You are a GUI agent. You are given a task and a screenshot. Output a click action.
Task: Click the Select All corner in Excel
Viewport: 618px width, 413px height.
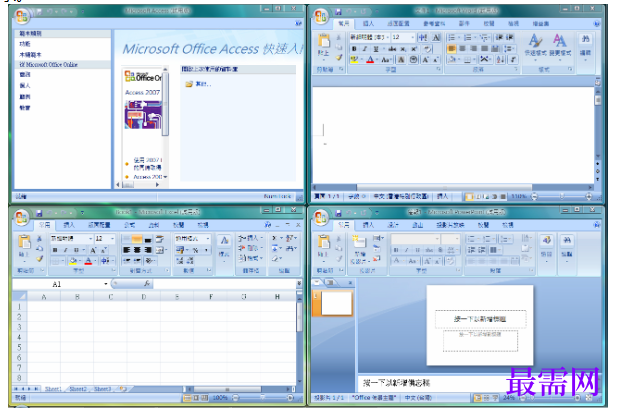(19, 296)
